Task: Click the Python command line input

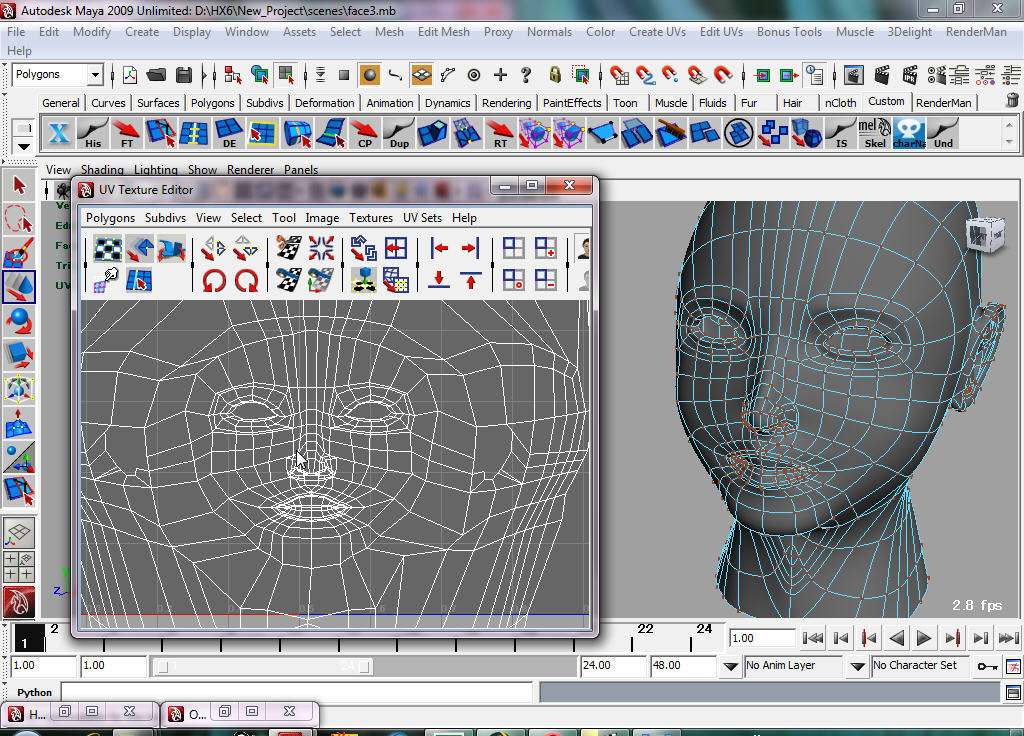Action: point(297,692)
